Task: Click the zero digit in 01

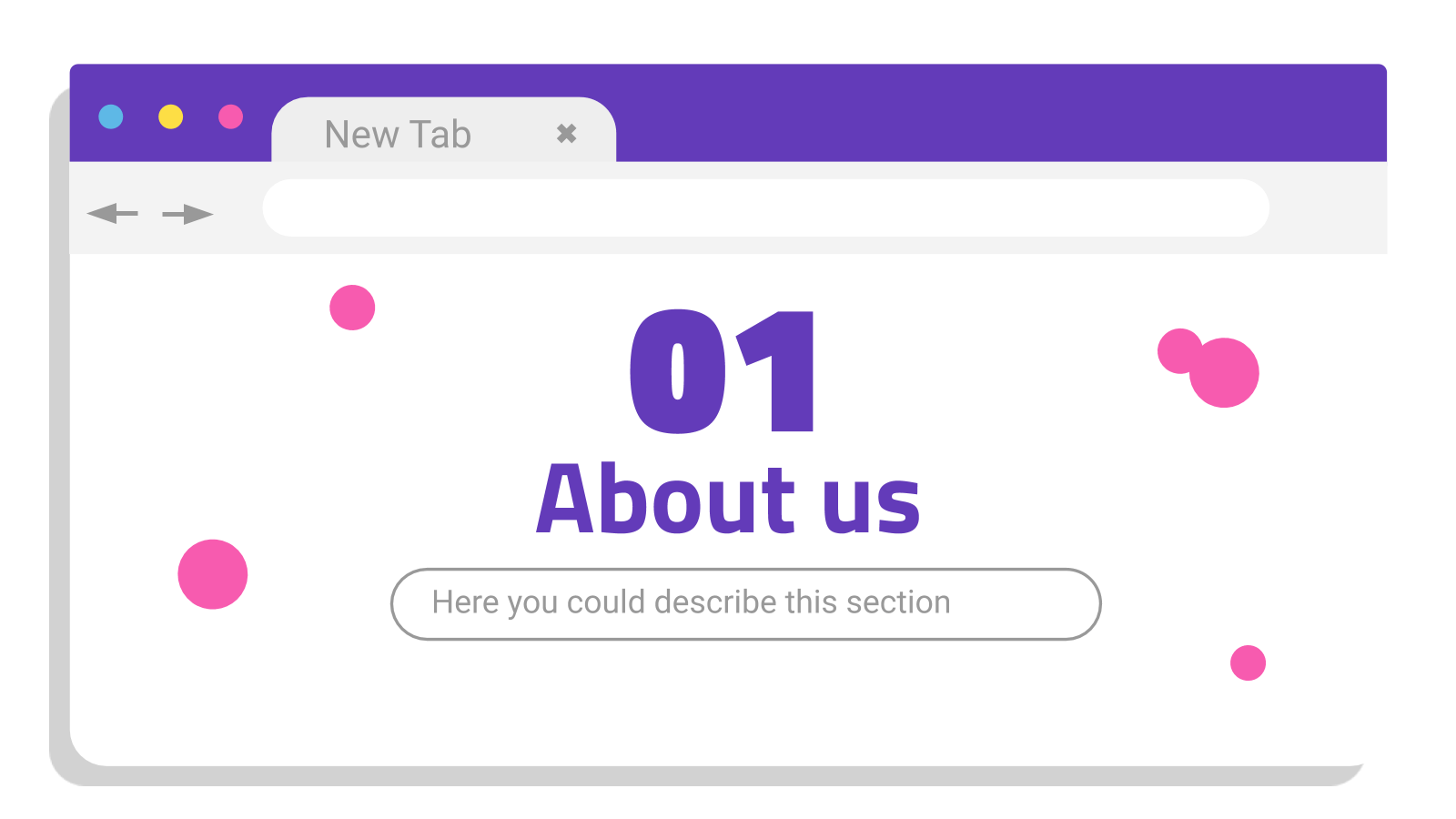Action: pyautogui.click(x=678, y=371)
